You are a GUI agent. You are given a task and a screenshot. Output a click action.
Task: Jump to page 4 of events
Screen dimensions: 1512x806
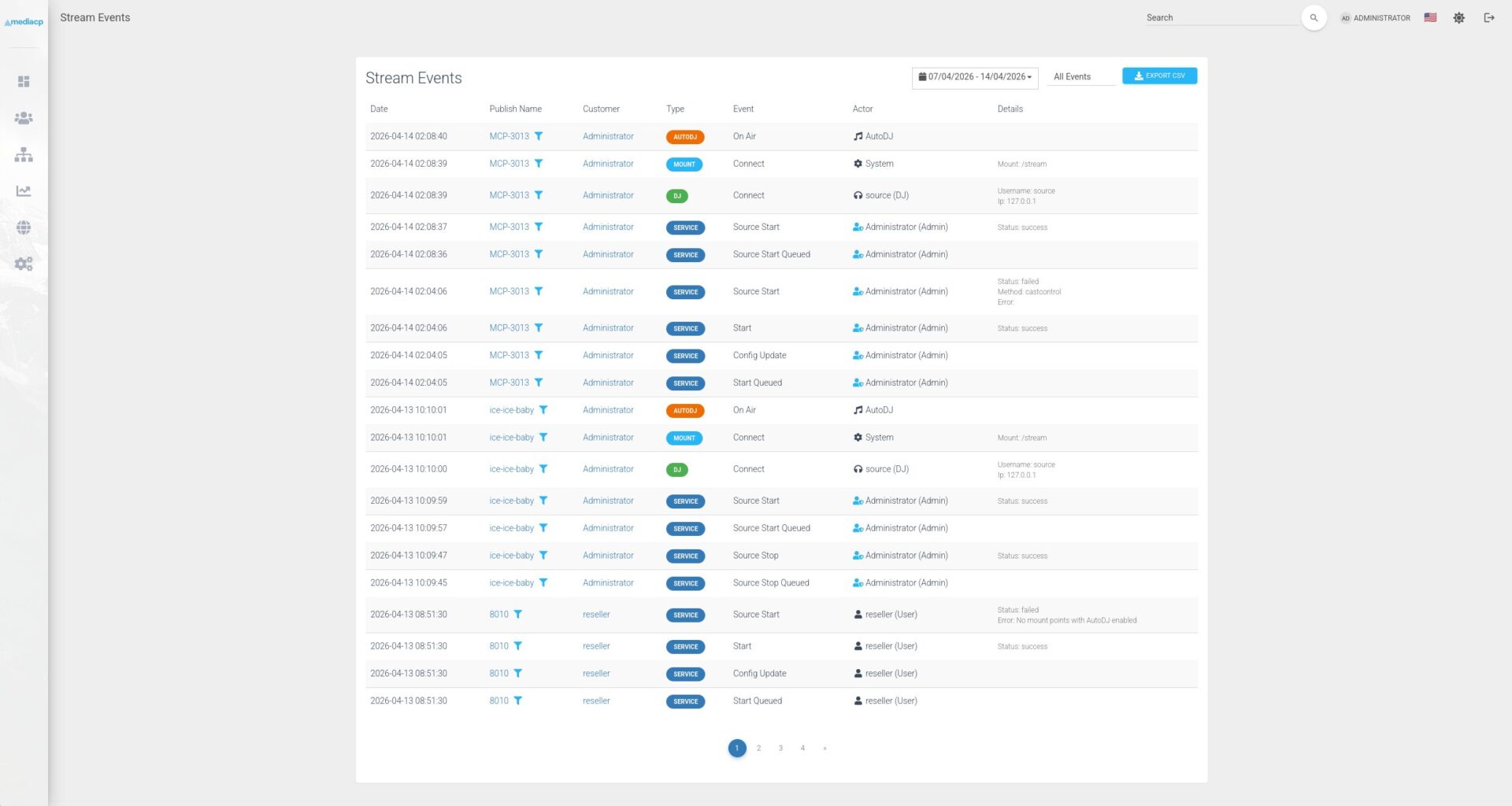802,749
